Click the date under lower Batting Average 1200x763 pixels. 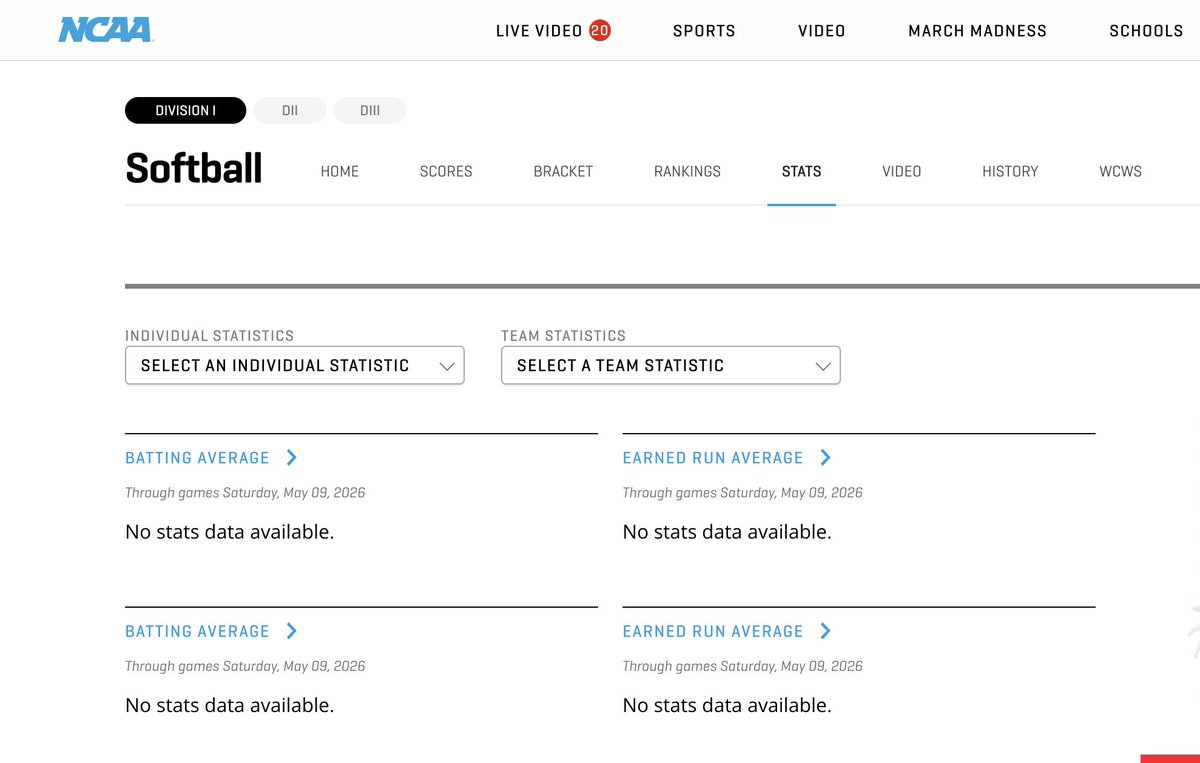click(245, 666)
